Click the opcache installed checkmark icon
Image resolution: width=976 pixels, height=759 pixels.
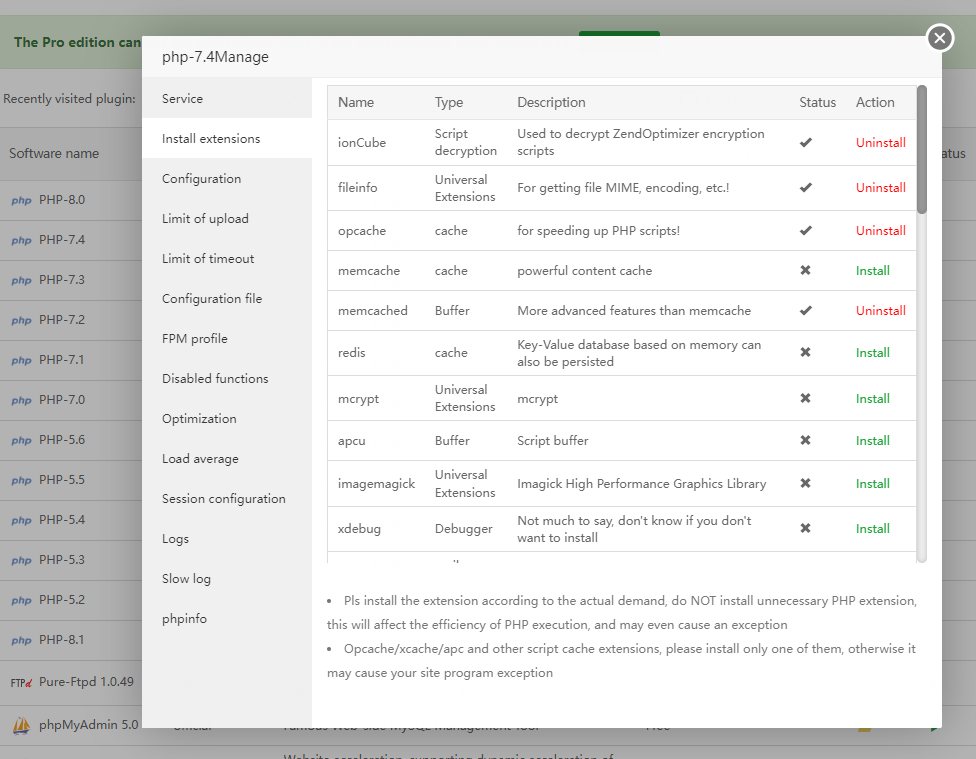805,230
